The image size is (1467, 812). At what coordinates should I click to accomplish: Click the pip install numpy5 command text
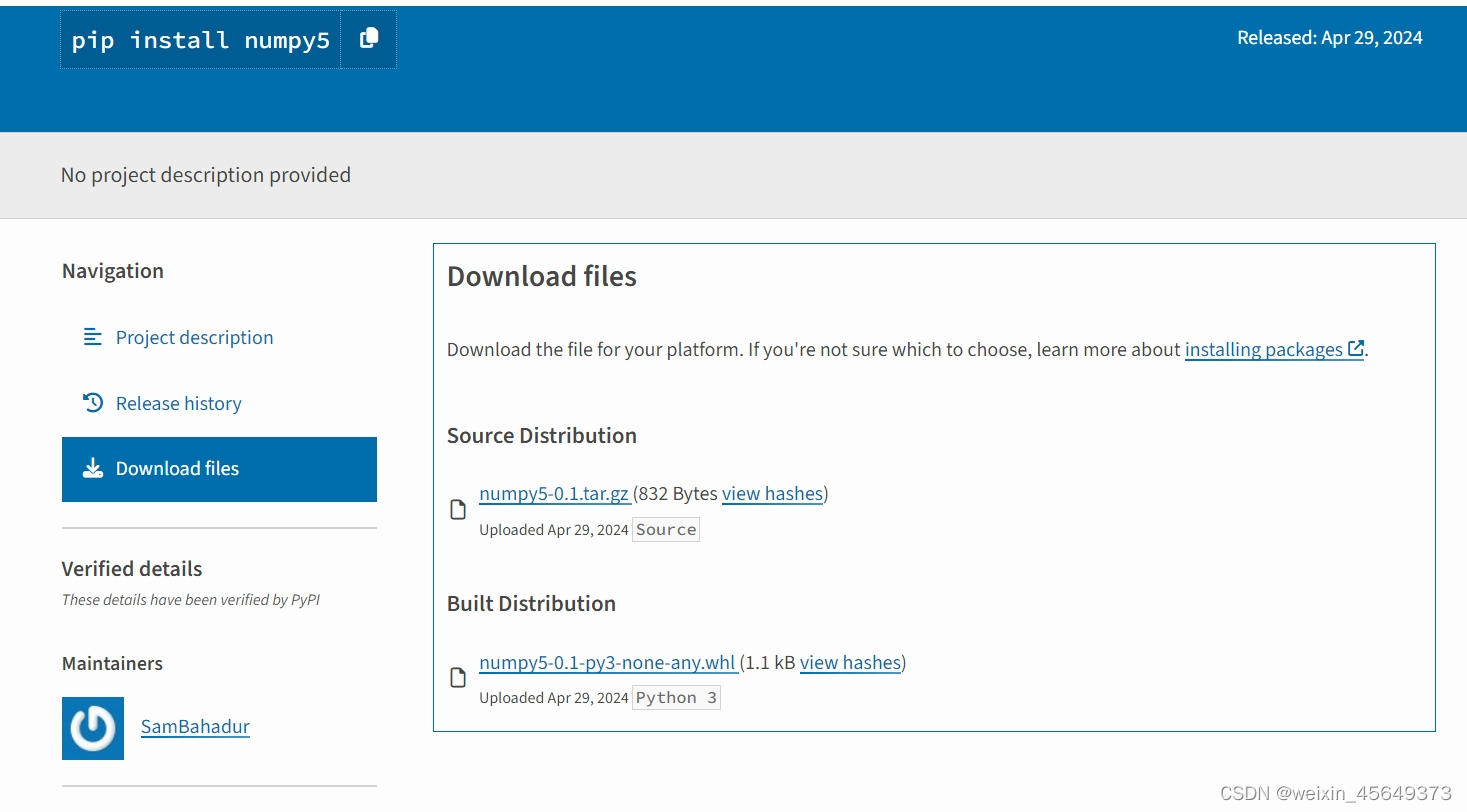[201, 40]
